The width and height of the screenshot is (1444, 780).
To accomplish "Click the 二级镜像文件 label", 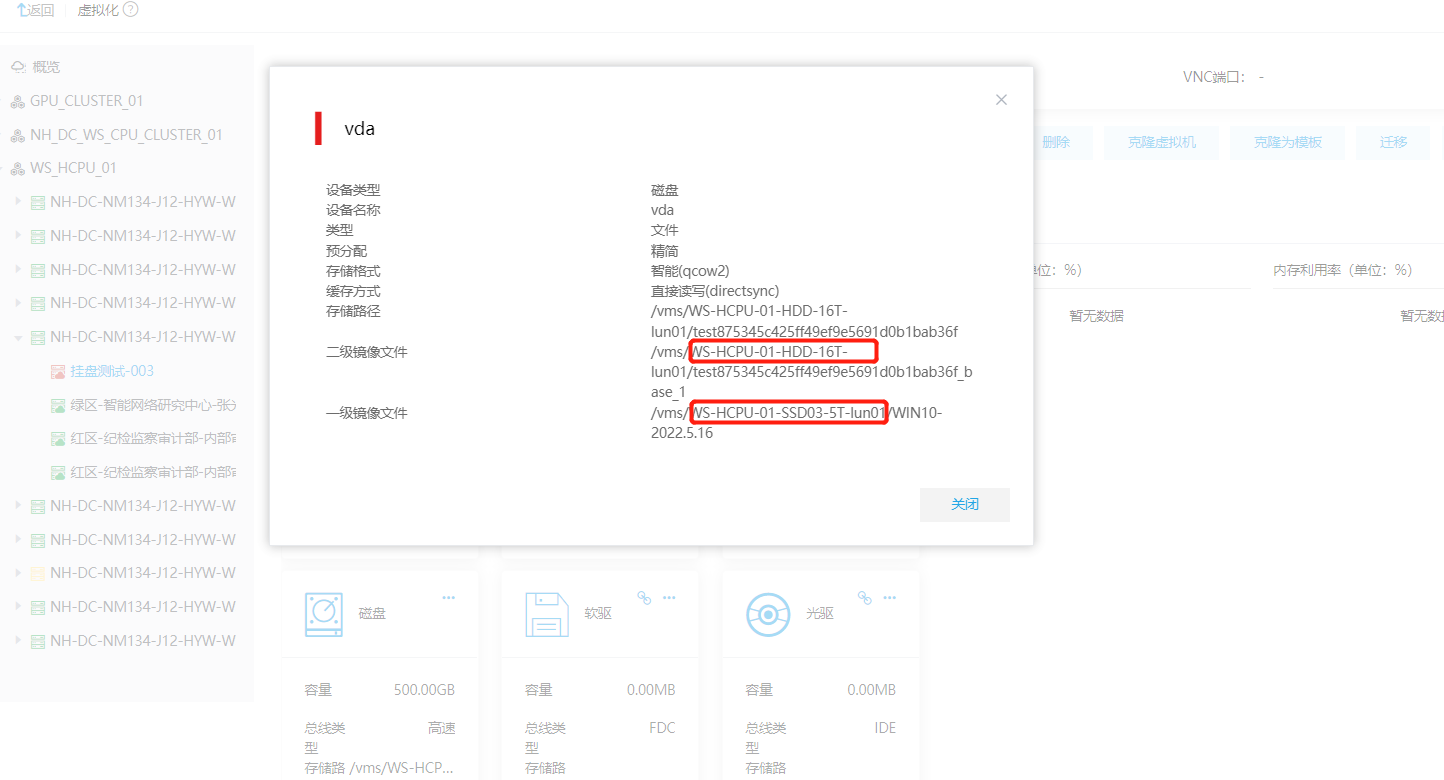I will [x=367, y=352].
